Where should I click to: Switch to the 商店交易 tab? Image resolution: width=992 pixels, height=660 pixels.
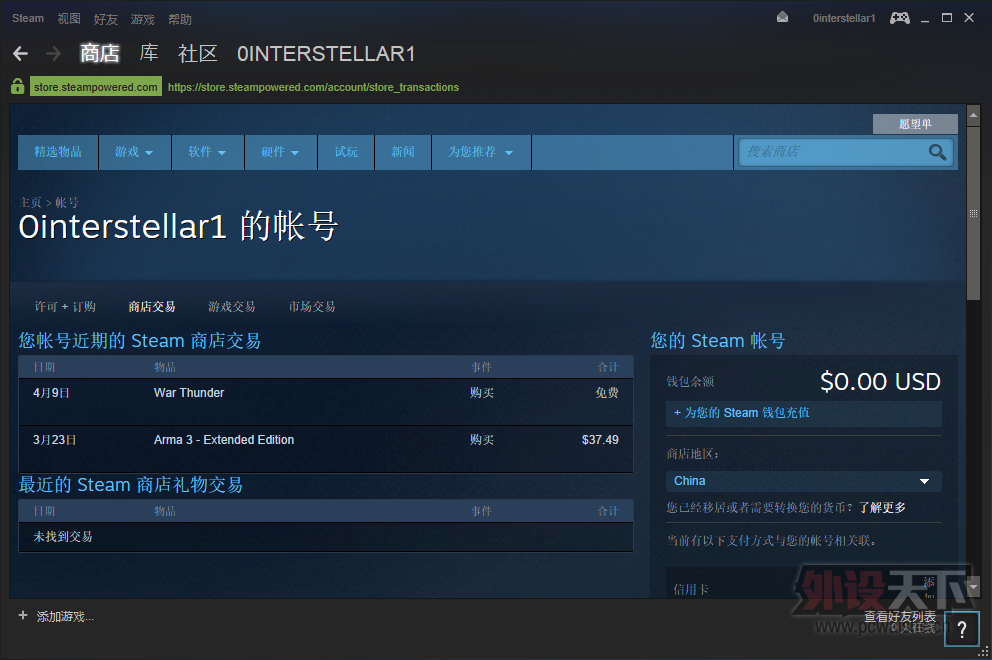pos(152,307)
